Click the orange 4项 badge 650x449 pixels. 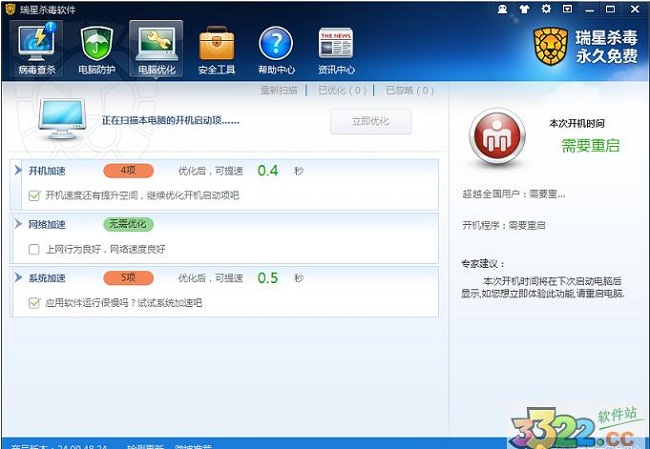click(129, 171)
